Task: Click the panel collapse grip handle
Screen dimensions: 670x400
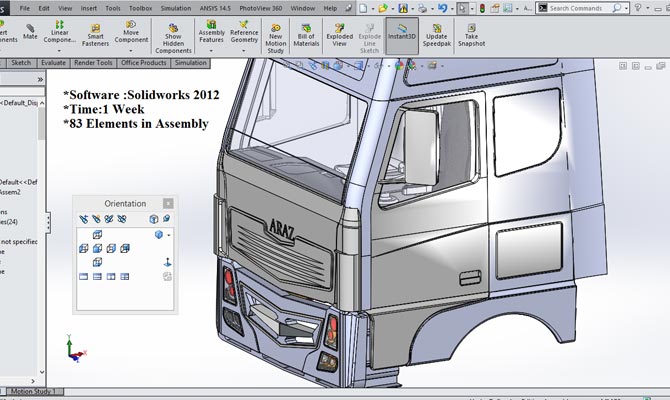Action: click(x=48, y=223)
